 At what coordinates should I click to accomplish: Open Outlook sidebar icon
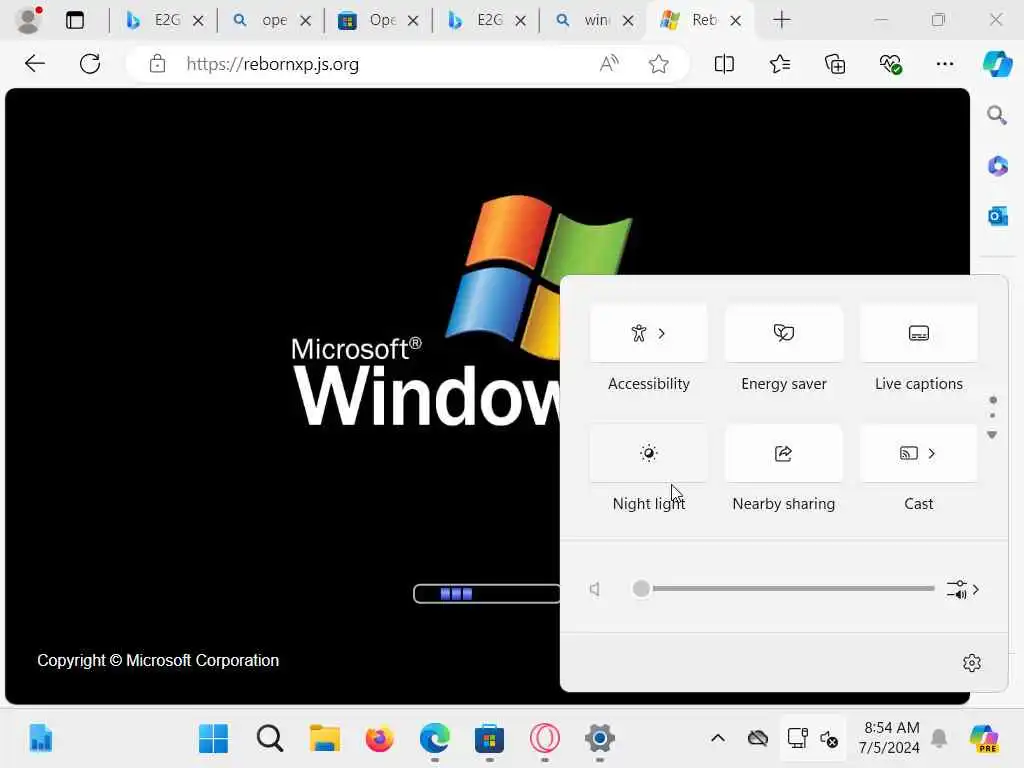pyautogui.click(x=997, y=216)
